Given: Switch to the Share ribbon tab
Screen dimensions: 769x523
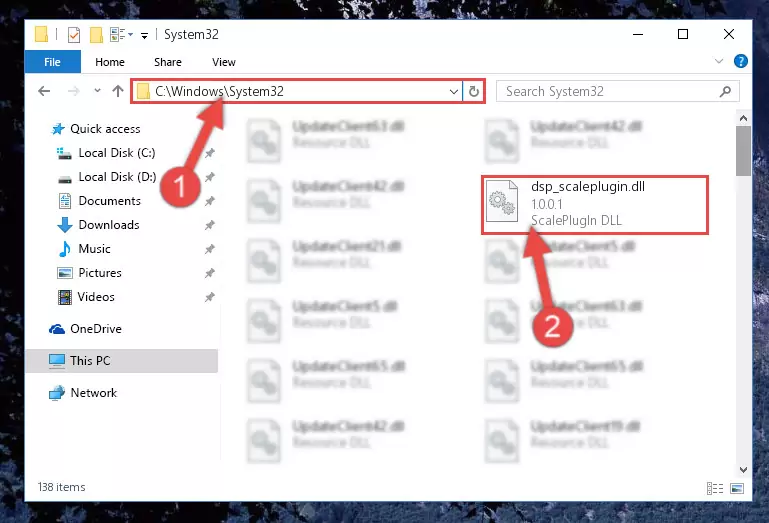Looking at the screenshot, I should 168,62.
